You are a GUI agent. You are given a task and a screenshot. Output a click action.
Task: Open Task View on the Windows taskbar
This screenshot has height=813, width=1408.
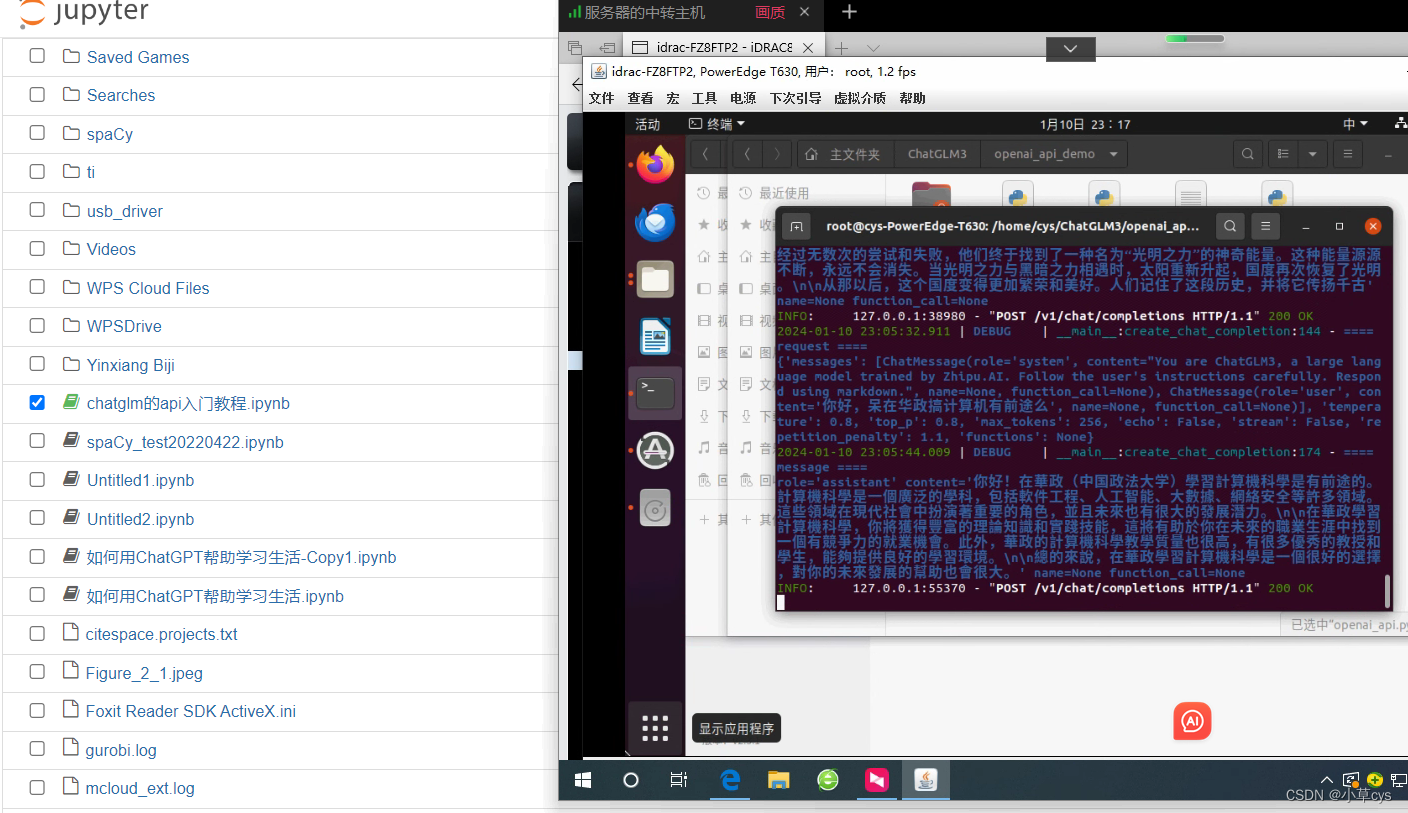tap(679, 780)
